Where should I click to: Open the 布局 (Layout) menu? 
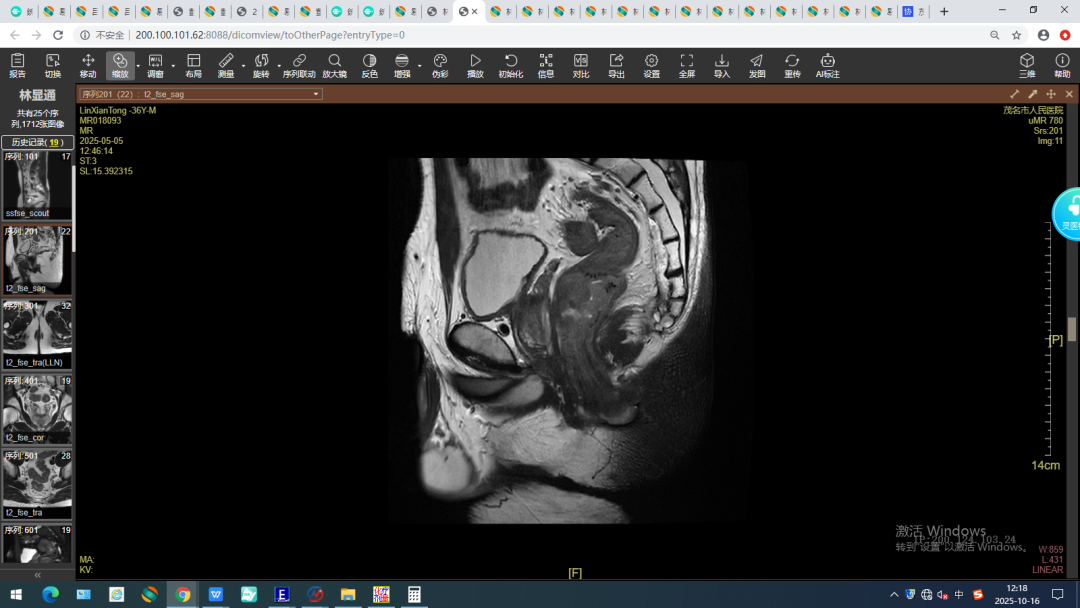193,65
